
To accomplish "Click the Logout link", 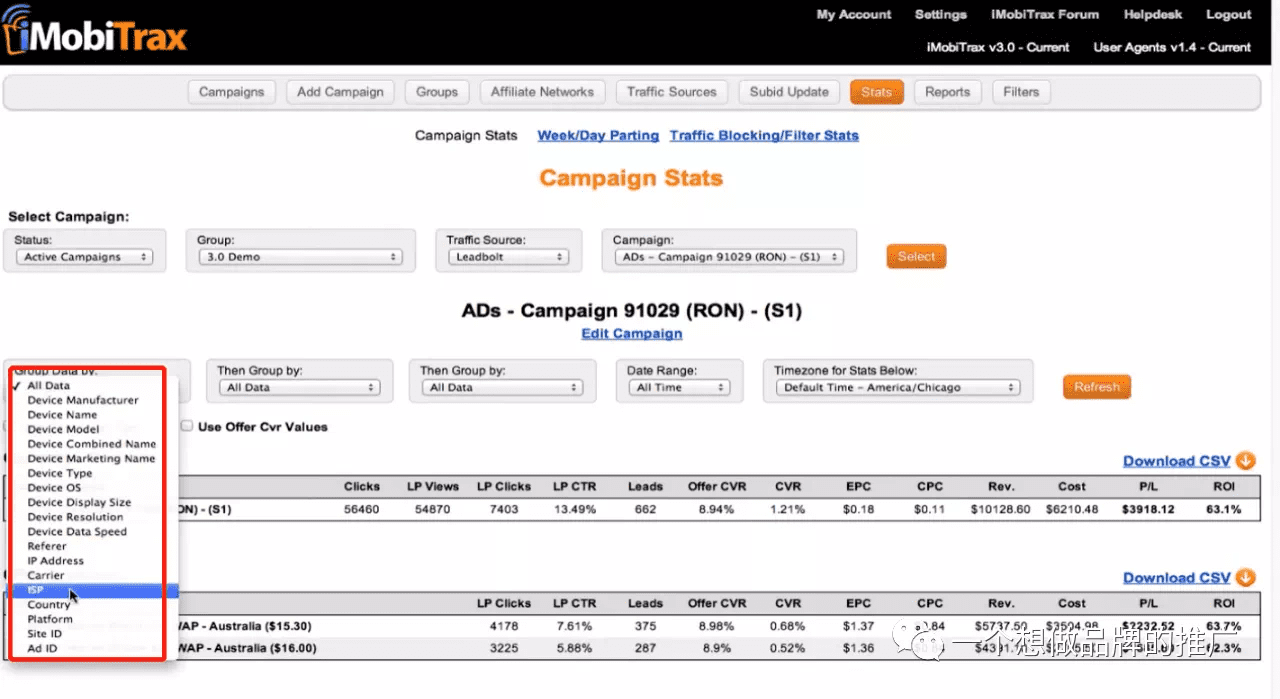I will [1229, 15].
